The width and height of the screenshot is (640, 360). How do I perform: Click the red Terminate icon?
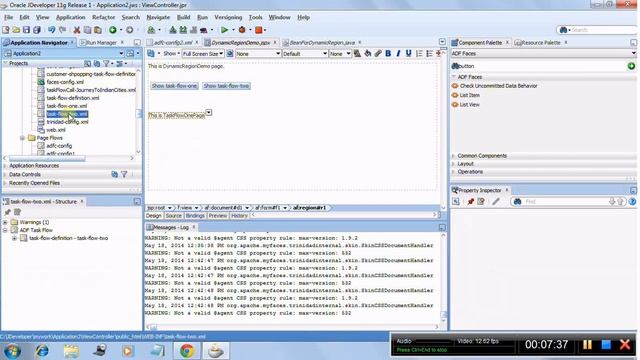coord(258,30)
